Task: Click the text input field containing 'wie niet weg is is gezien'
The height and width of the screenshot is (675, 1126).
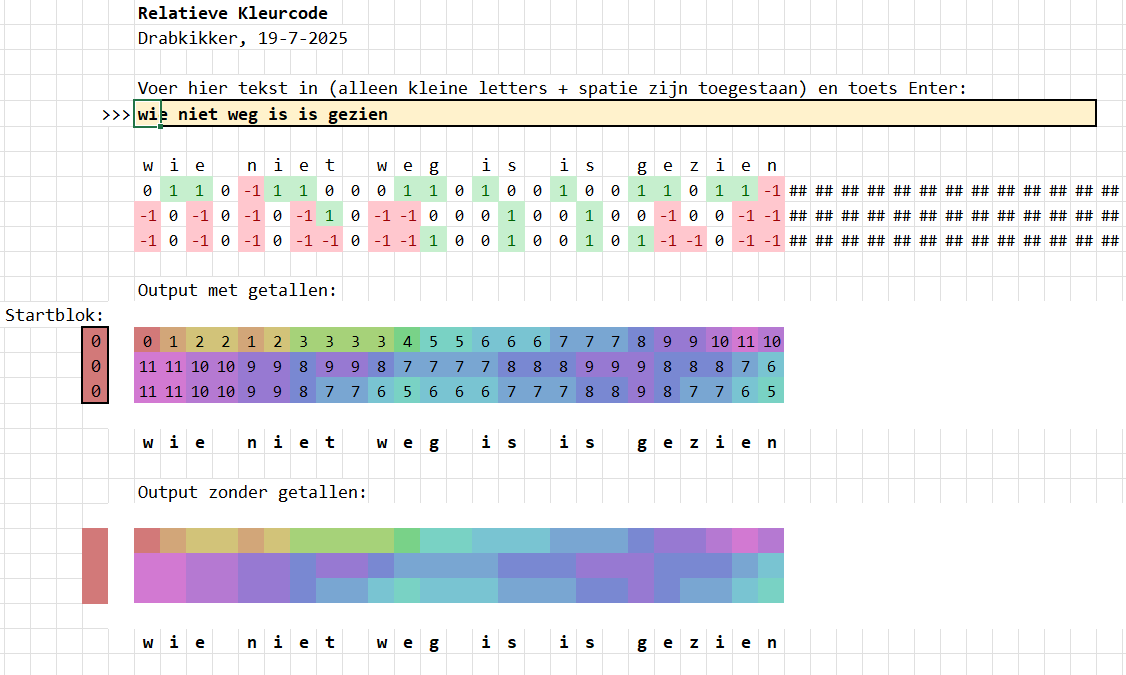Action: click(615, 114)
